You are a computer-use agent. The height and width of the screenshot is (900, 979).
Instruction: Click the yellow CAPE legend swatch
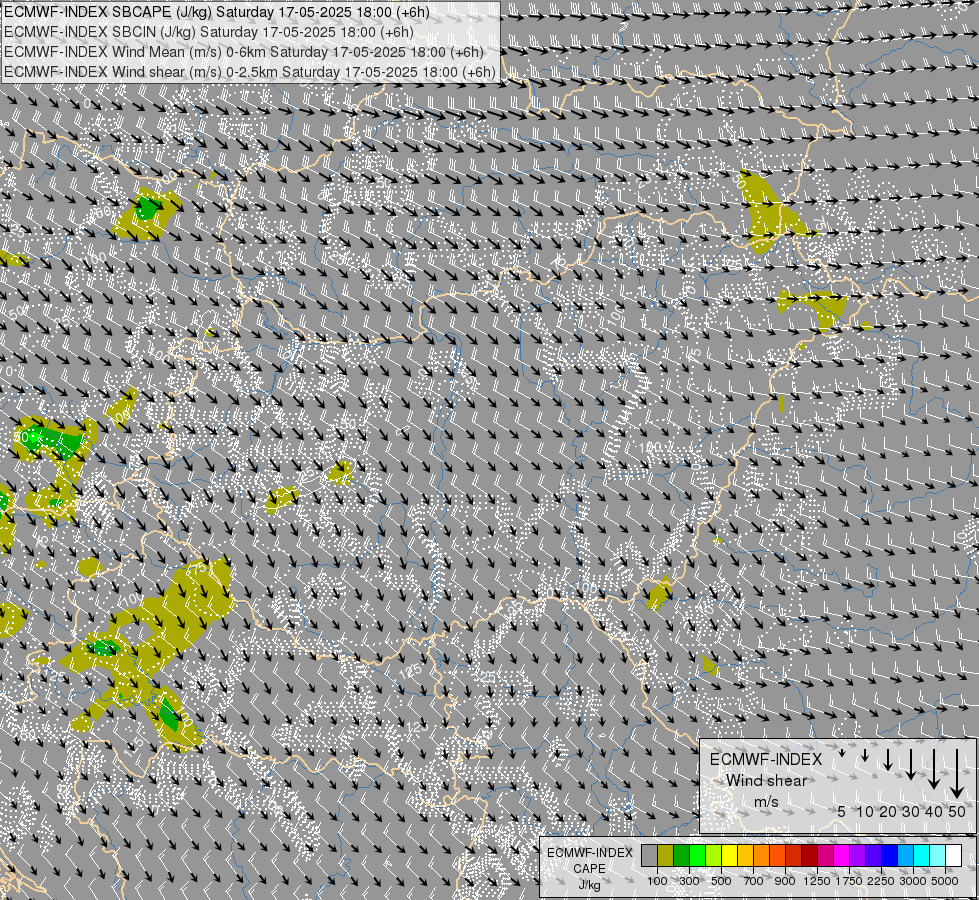[x=730, y=855]
